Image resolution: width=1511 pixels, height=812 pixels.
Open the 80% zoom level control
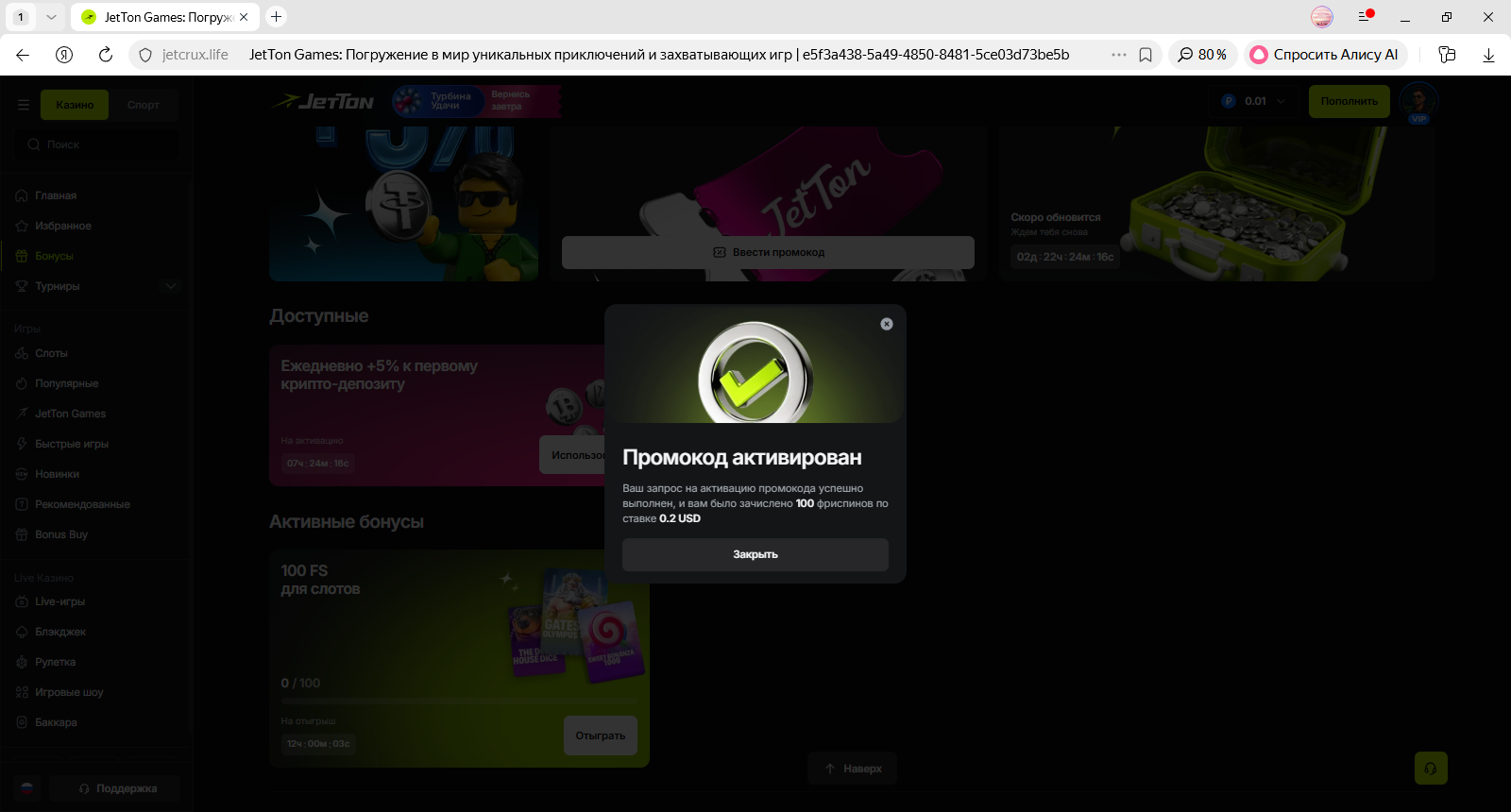click(1202, 55)
